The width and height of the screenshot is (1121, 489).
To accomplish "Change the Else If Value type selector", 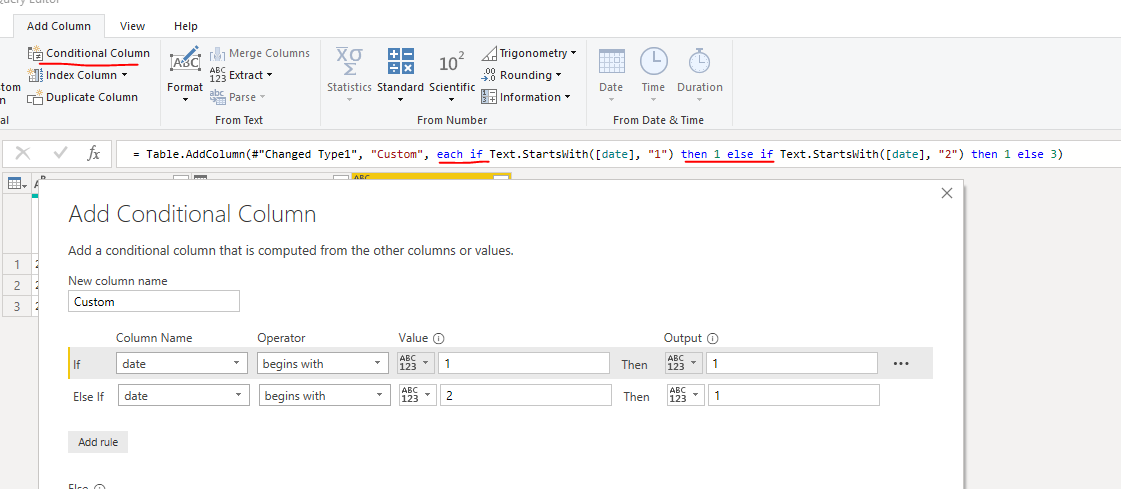I will click(418, 395).
